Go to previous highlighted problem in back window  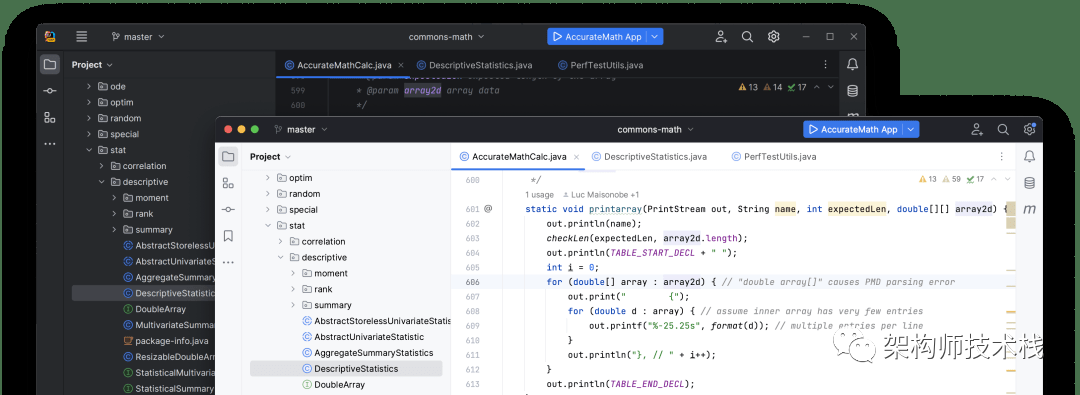pos(817,87)
